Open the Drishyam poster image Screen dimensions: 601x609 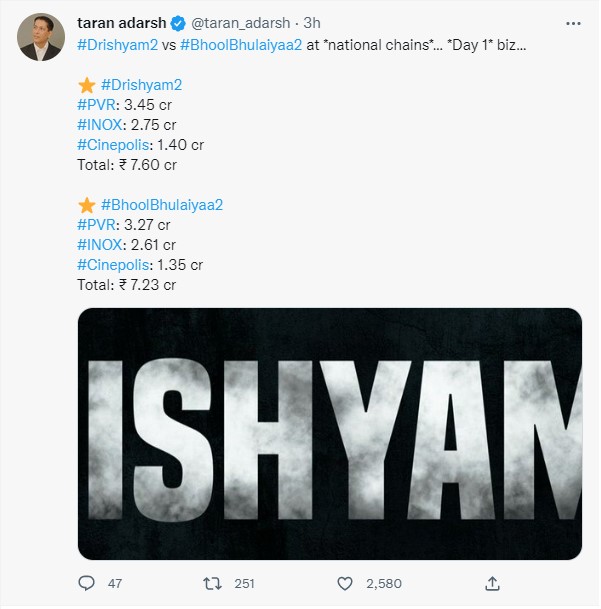(x=329, y=433)
